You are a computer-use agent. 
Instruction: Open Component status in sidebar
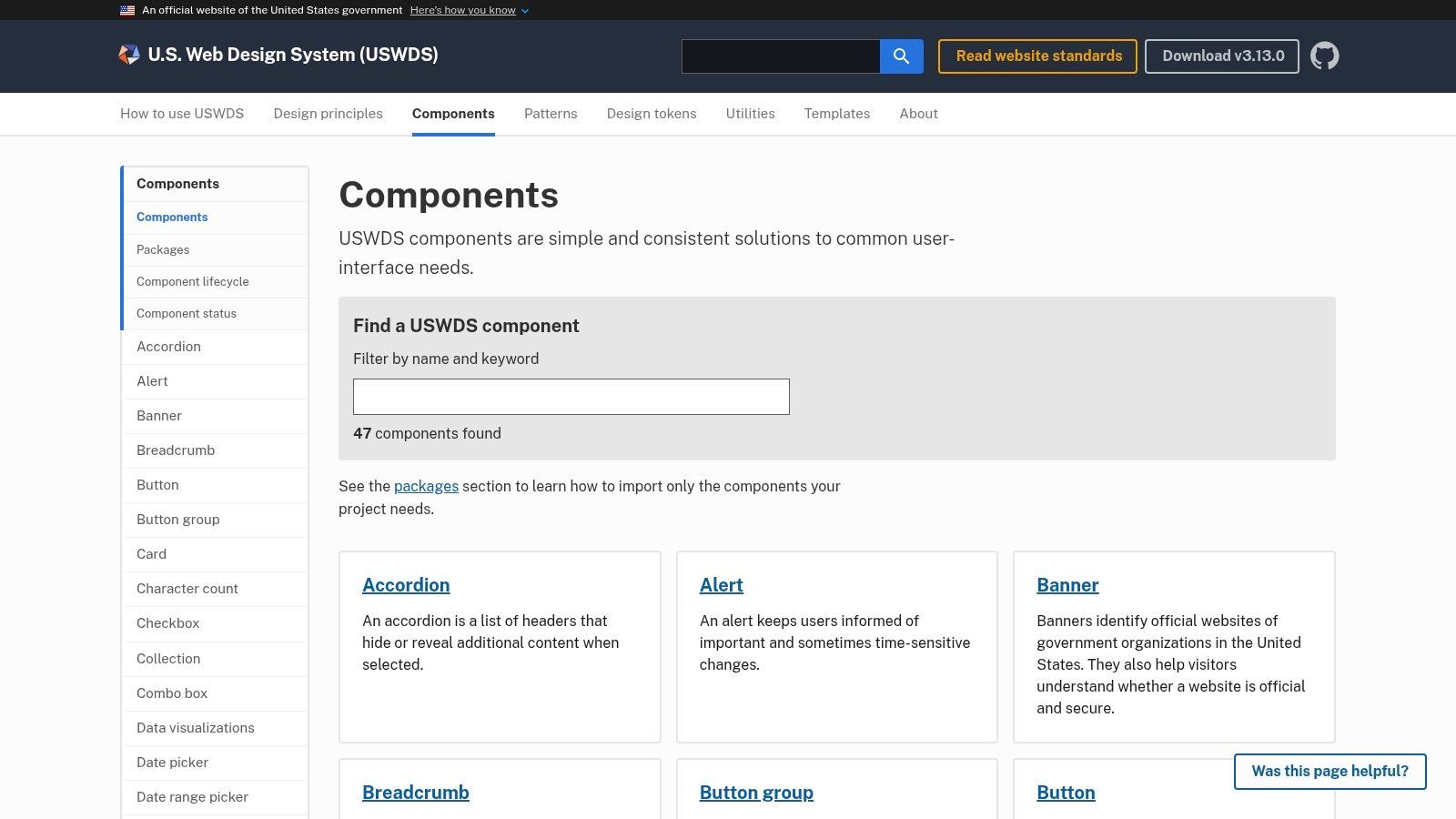216,314
